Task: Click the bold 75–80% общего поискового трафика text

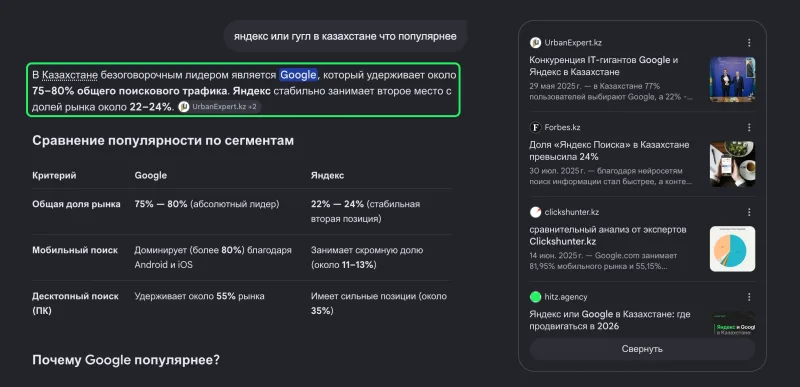Action: coord(131,91)
